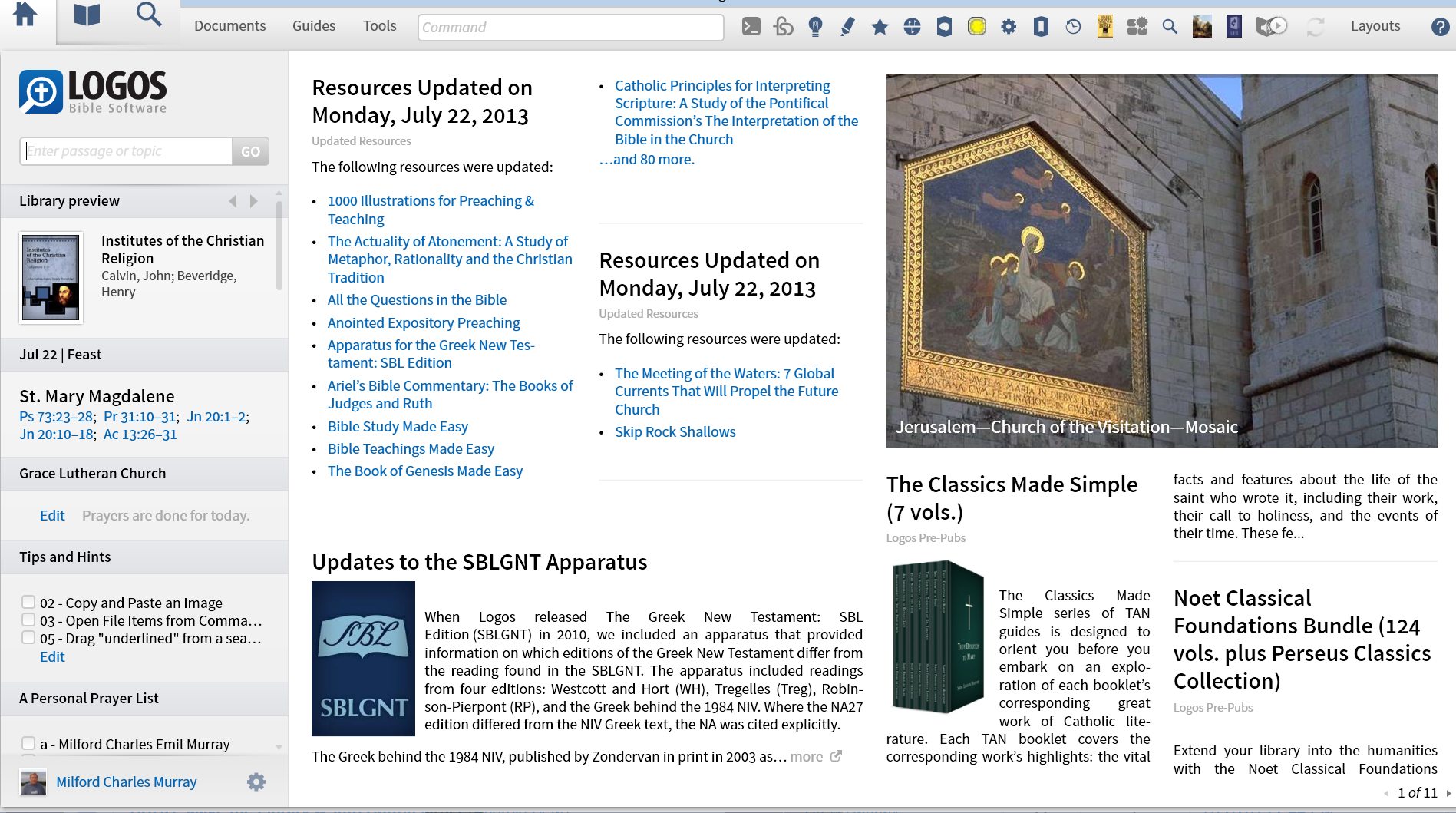
Task: Edit the Grace Lutheran Church prayers
Action: click(x=52, y=516)
